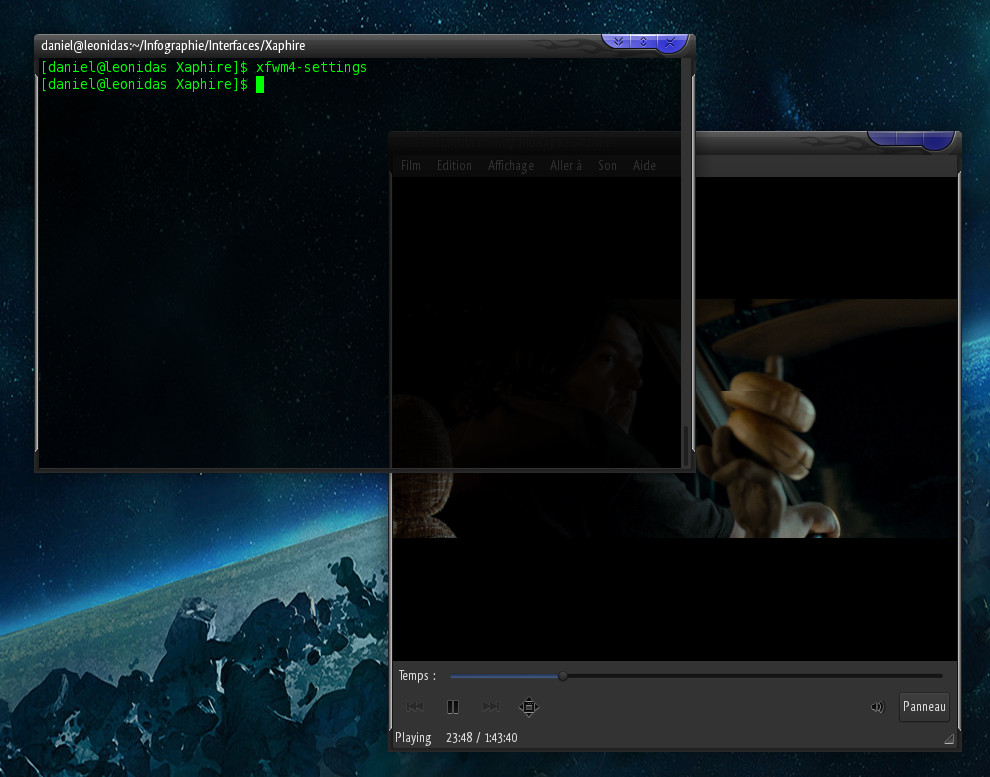Click the terminal prompt cursor line
The image size is (990, 777).
(x=152, y=85)
